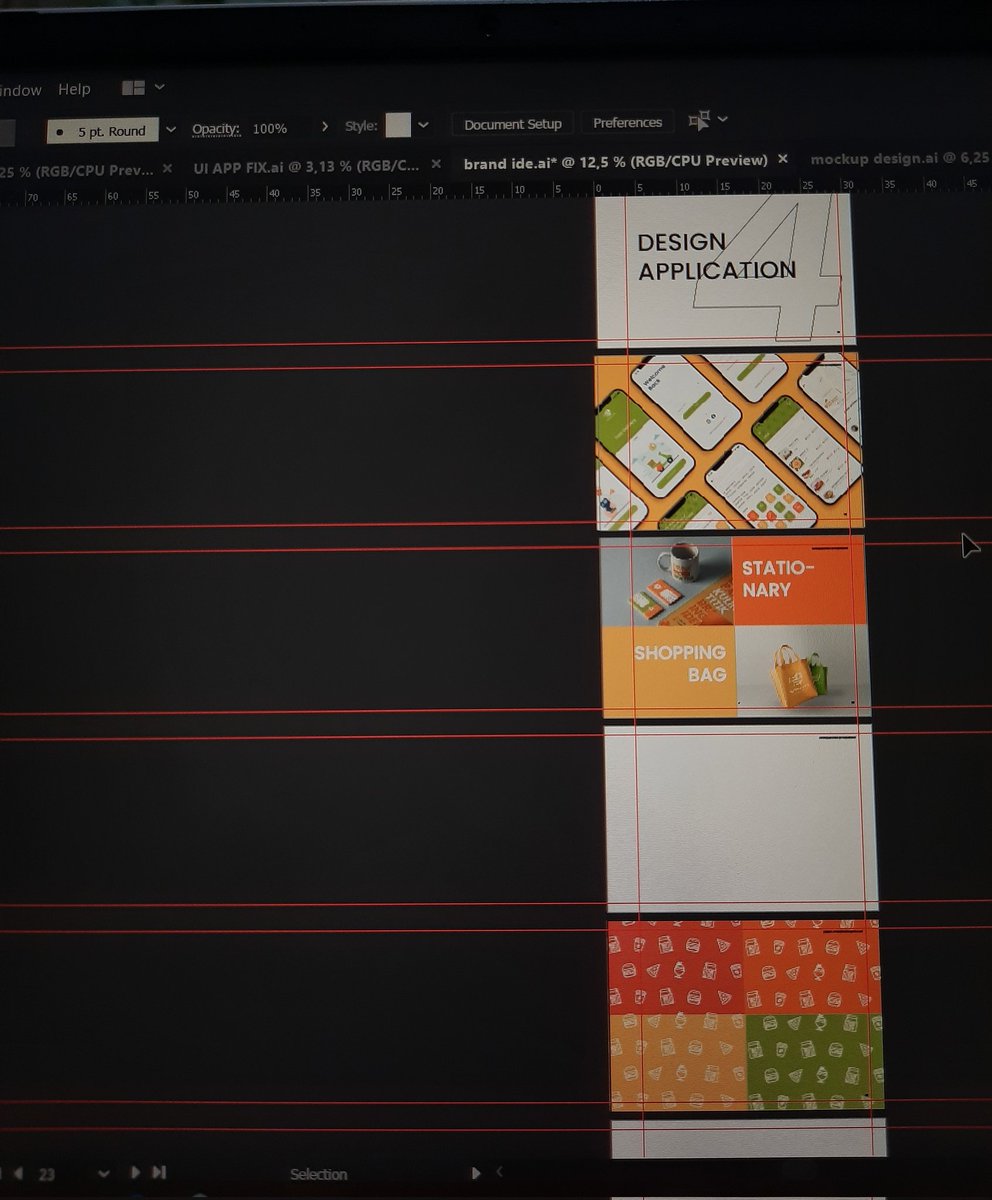The height and width of the screenshot is (1200, 992).
Task: Click the green food pattern tile
Action: pyautogui.click(x=815, y=1062)
